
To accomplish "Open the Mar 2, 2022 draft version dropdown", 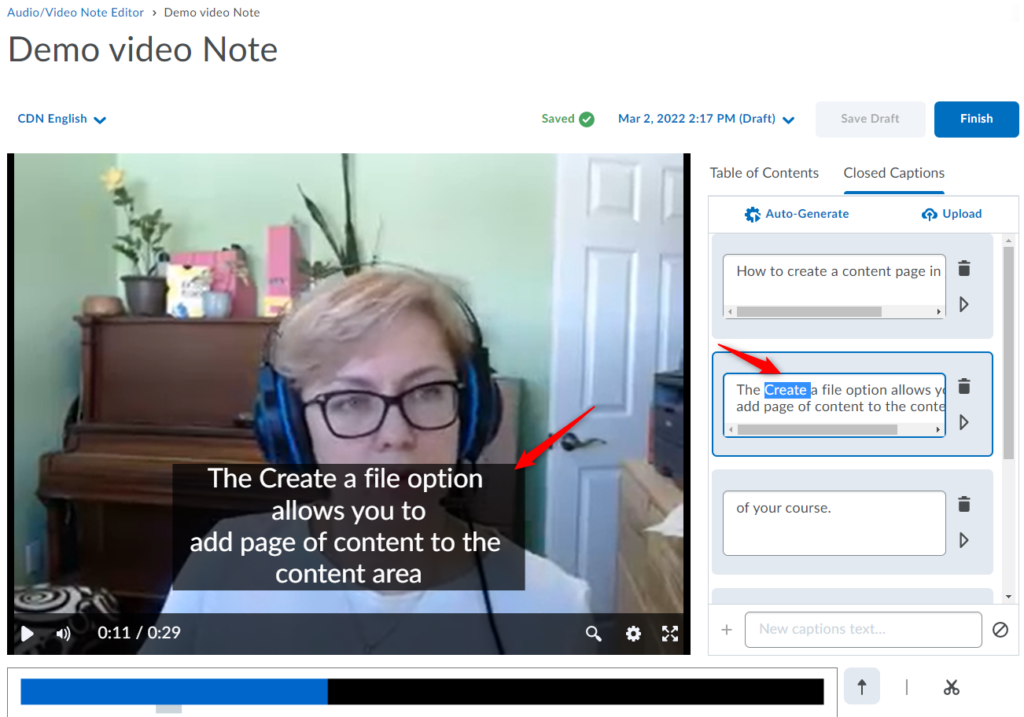I will (706, 119).
